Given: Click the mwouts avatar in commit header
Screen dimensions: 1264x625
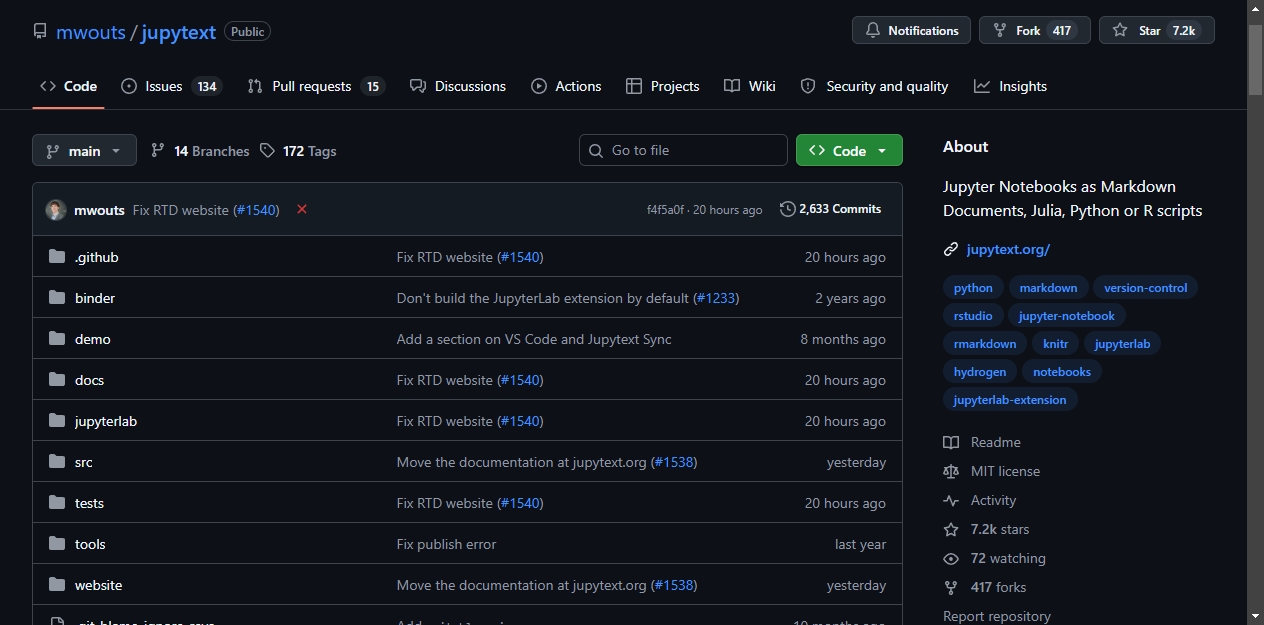Looking at the screenshot, I should pos(56,210).
